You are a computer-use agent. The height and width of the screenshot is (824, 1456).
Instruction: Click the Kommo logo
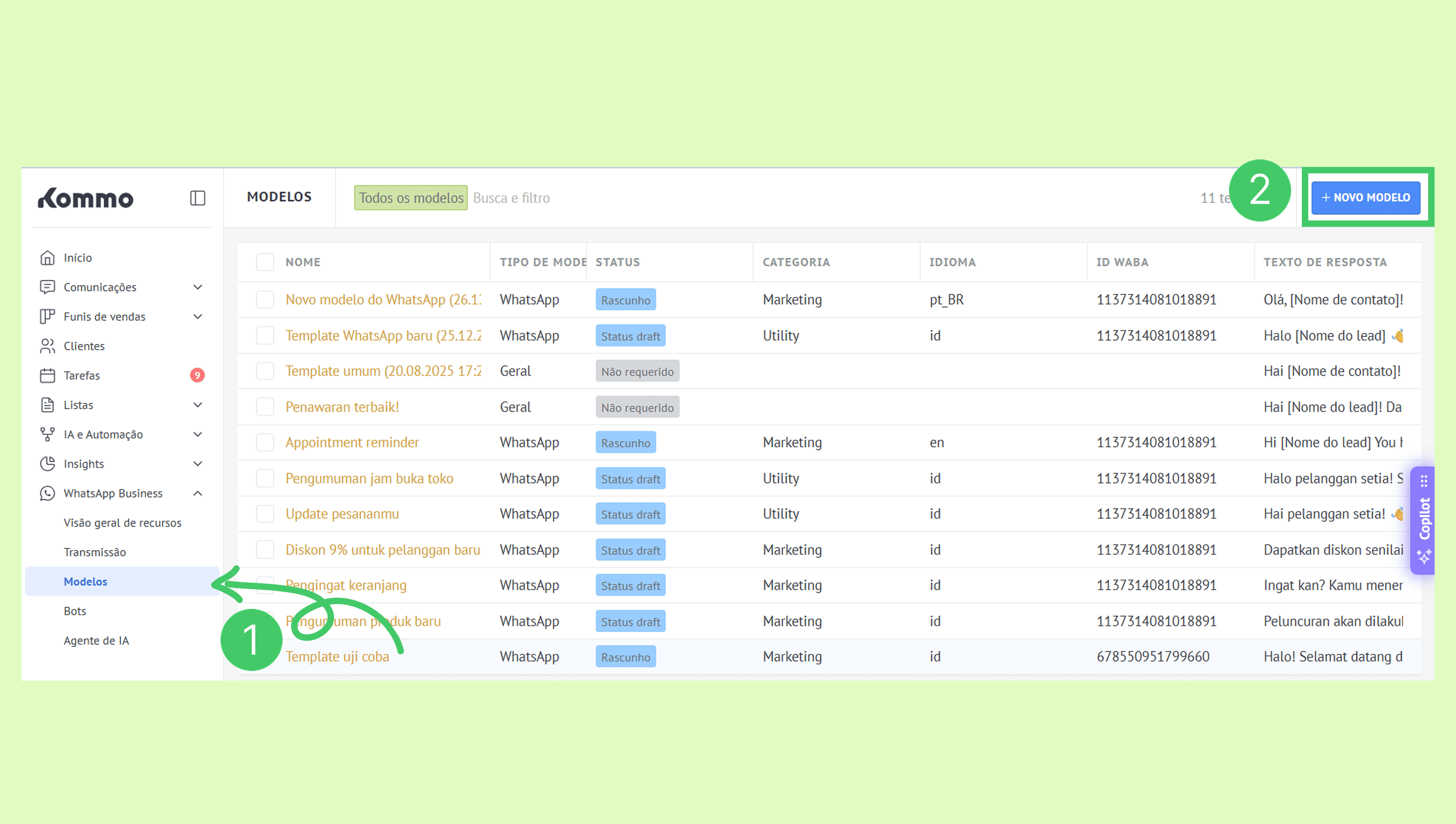point(86,198)
